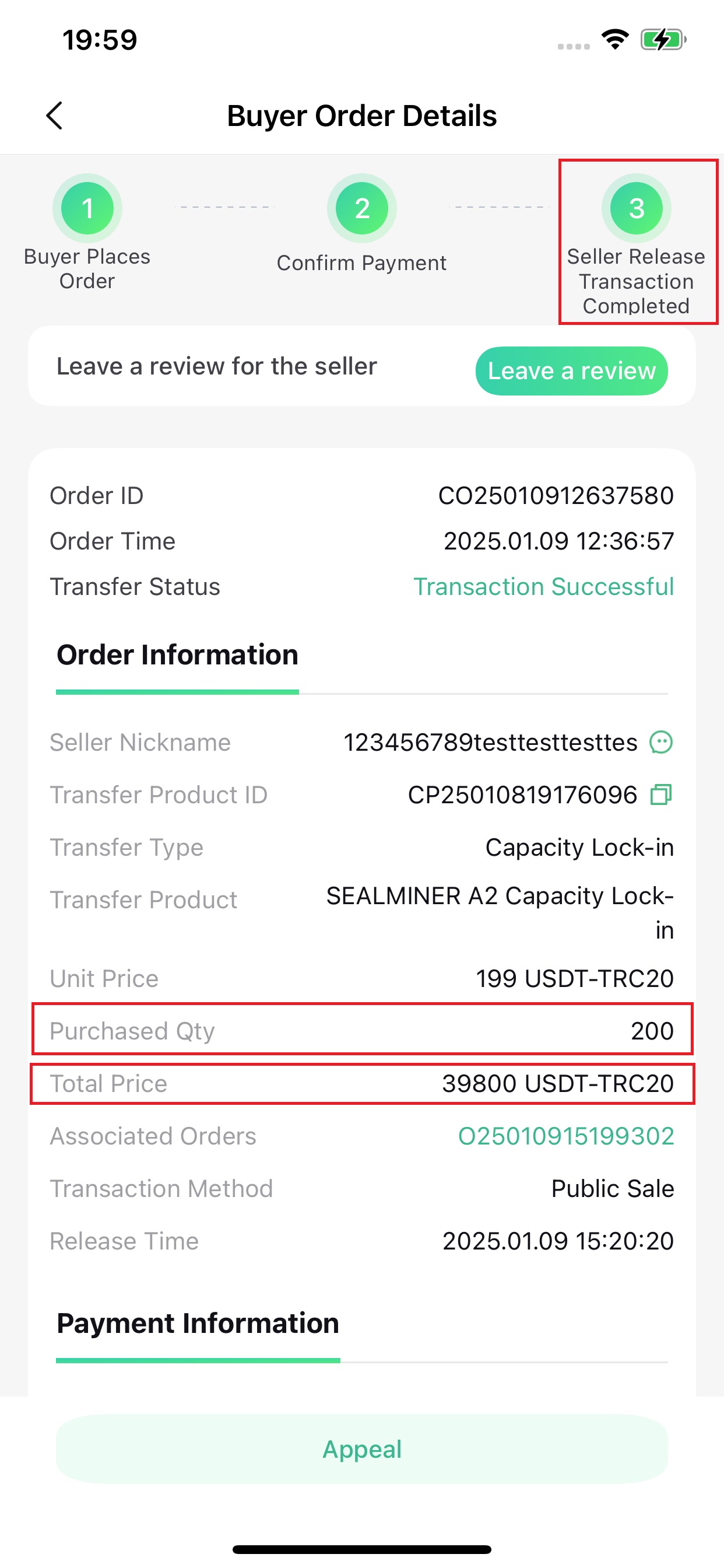Tap the back arrow icon
Viewport: 724px width, 1568px height.
pos(54,115)
